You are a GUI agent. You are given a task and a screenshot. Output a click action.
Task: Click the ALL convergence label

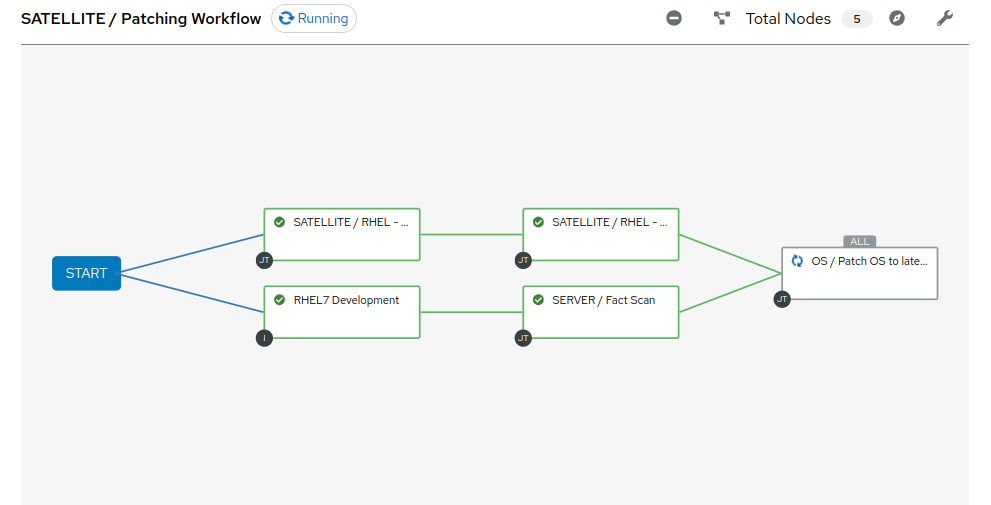tap(860, 241)
